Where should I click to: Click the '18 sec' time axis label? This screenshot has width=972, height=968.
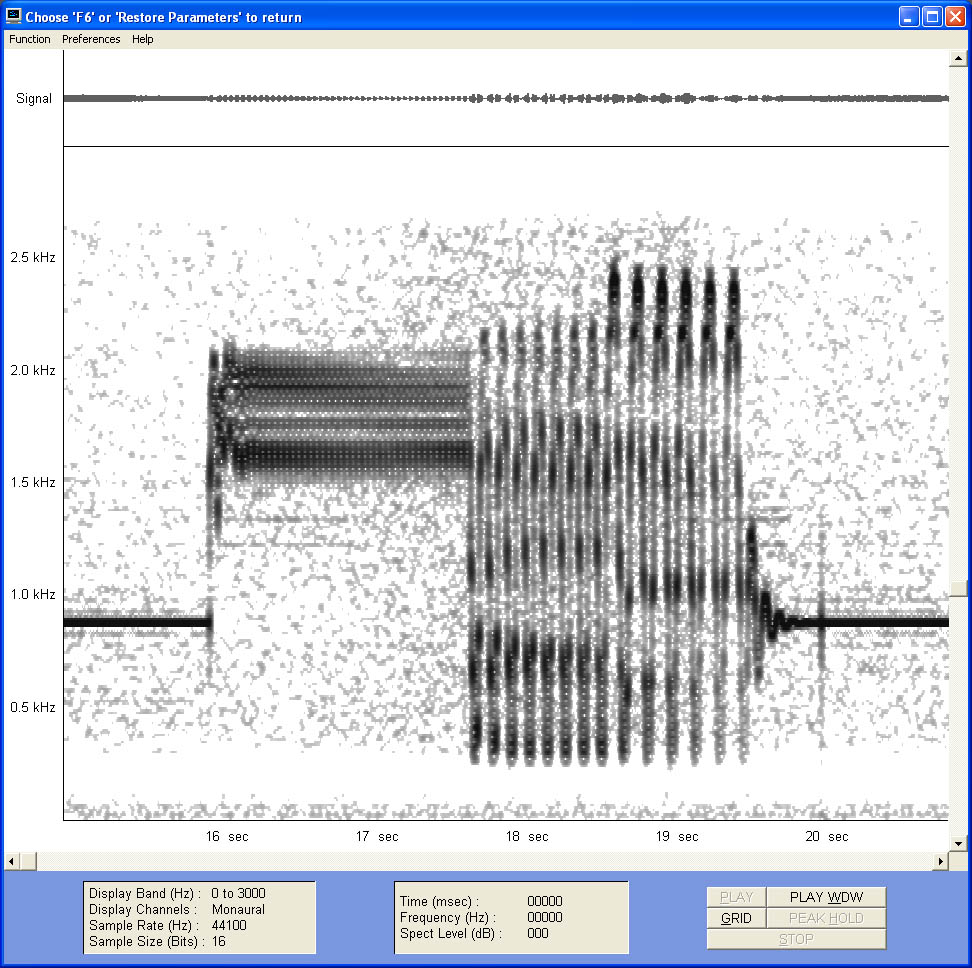(x=527, y=837)
